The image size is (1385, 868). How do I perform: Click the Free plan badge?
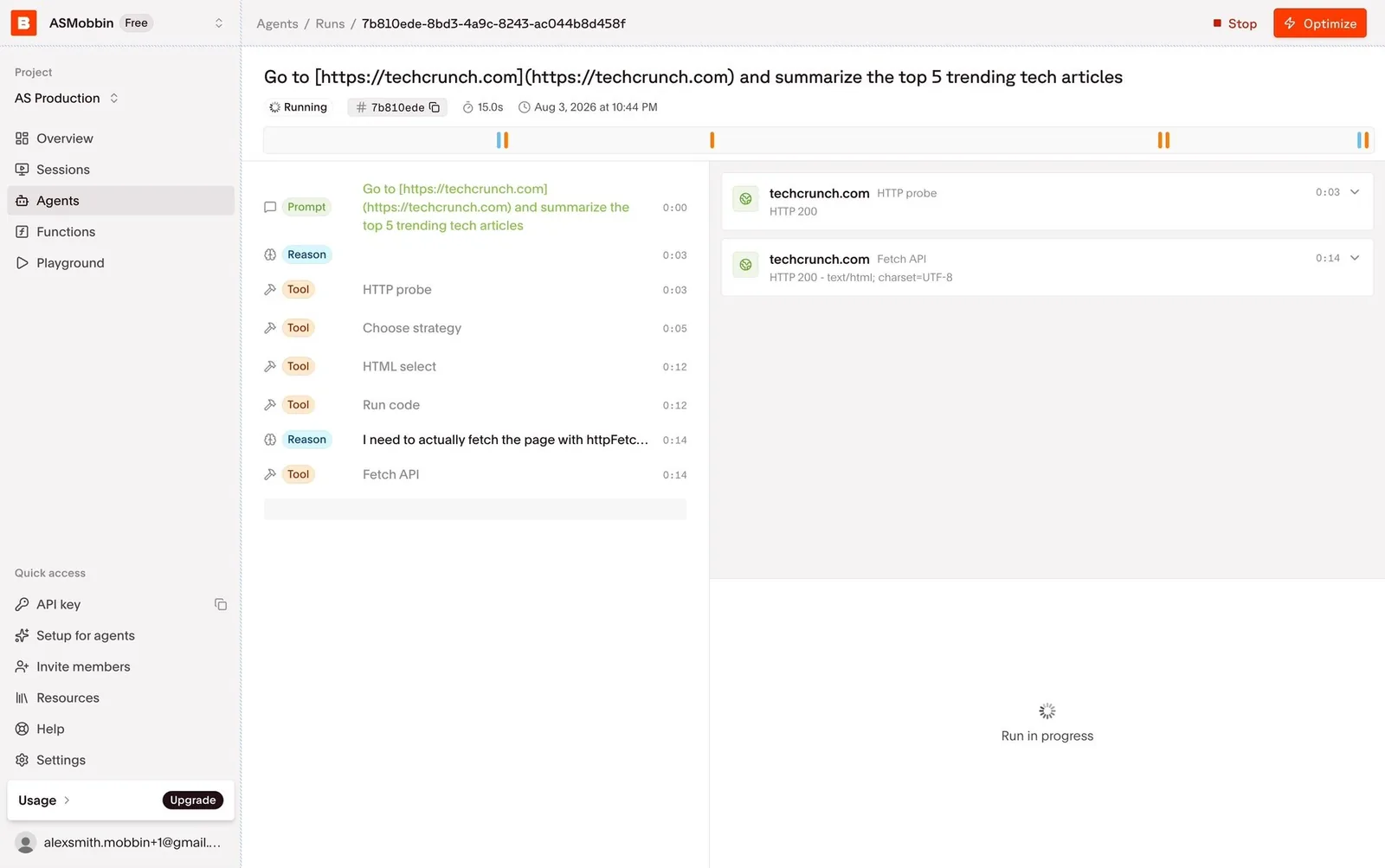pos(136,23)
